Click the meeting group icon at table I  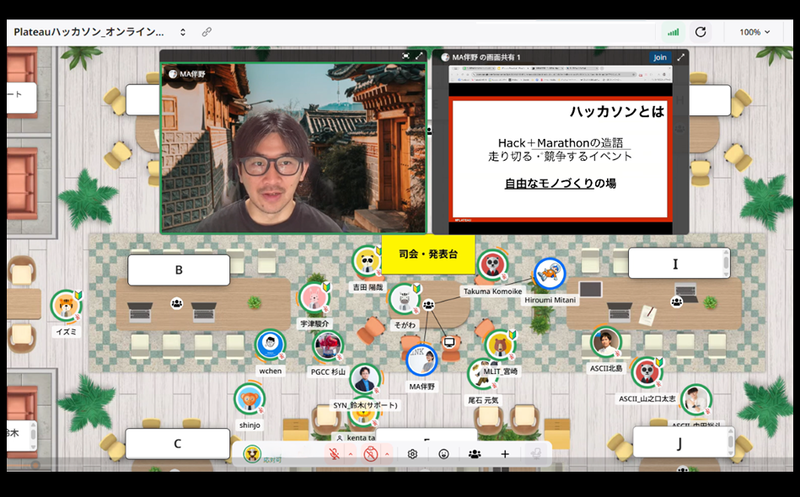pyautogui.click(x=677, y=302)
